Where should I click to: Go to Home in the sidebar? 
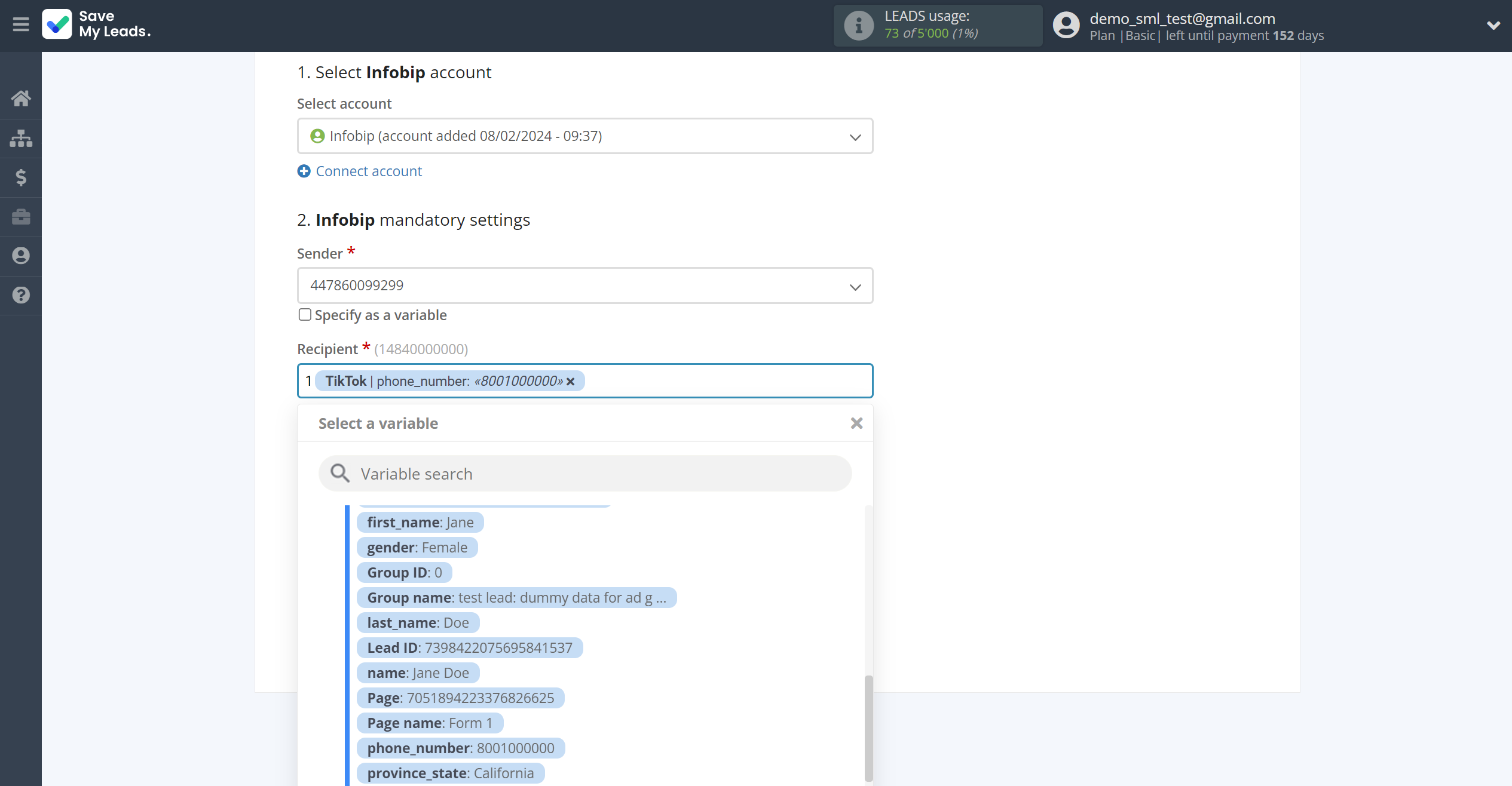point(21,99)
